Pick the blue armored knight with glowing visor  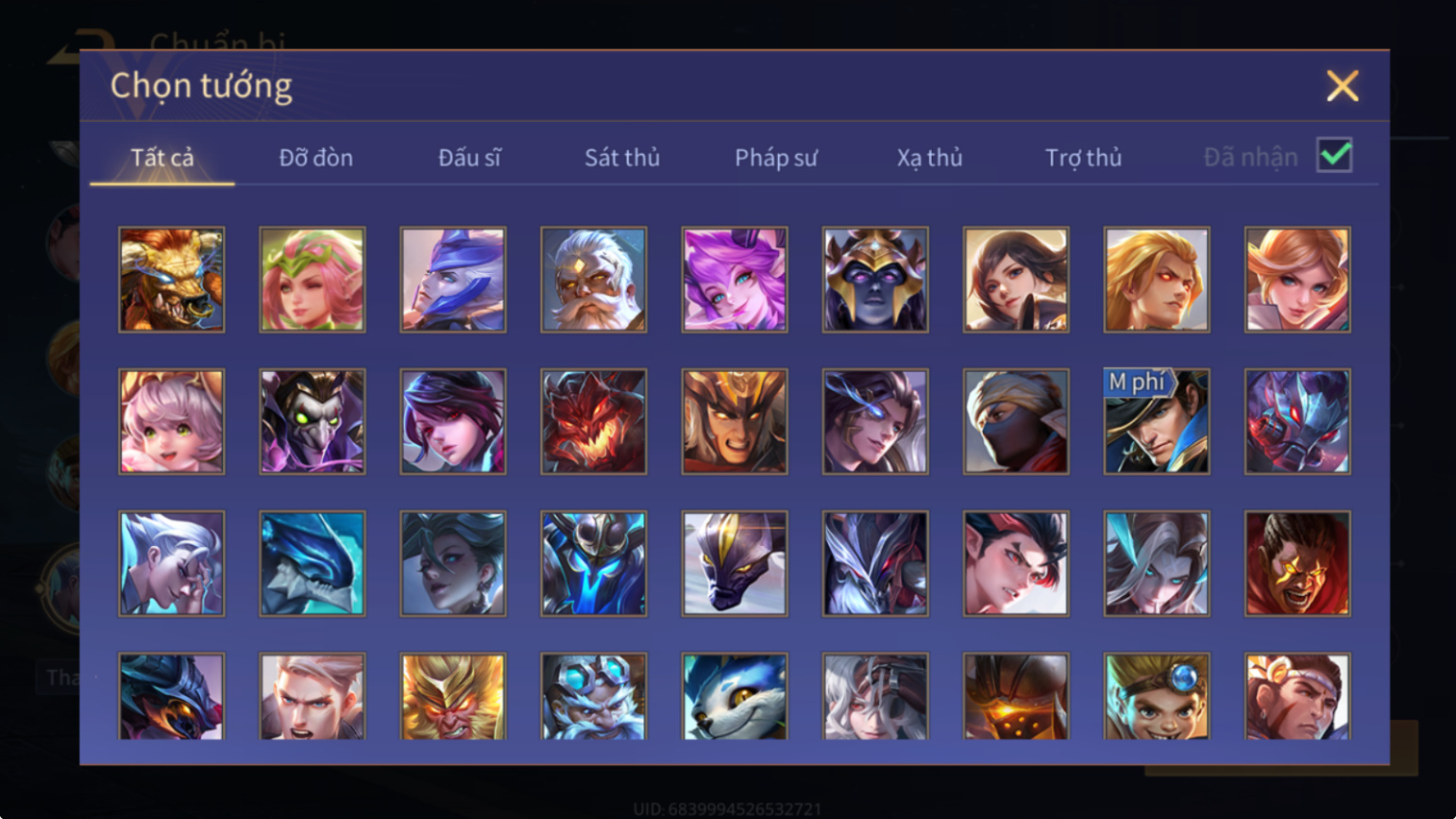(594, 564)
